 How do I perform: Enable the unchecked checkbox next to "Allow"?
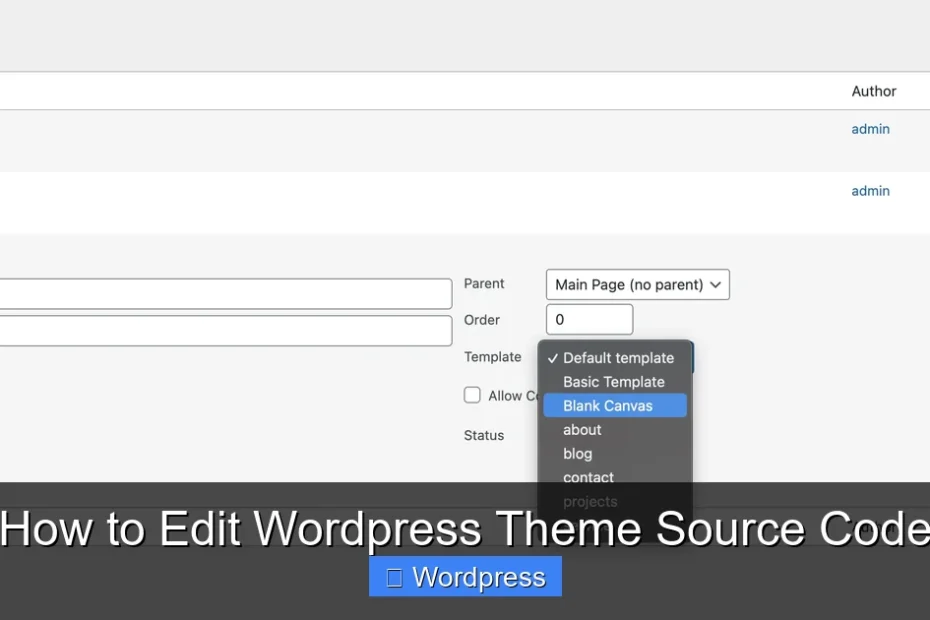click(x=471, y=395)
